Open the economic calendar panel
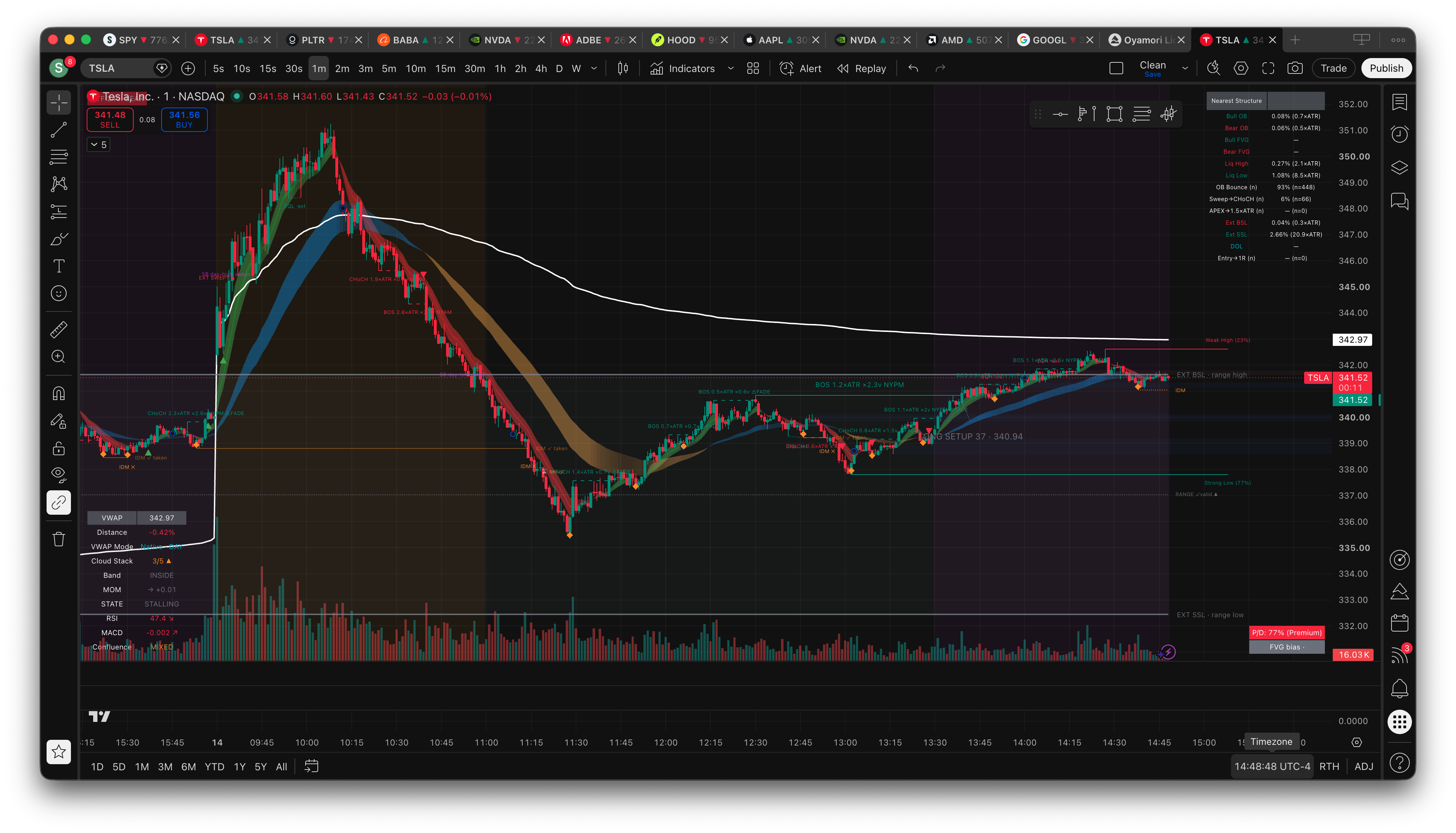The height and width of the screenshot is (833, 1456). click(1399, 623)
